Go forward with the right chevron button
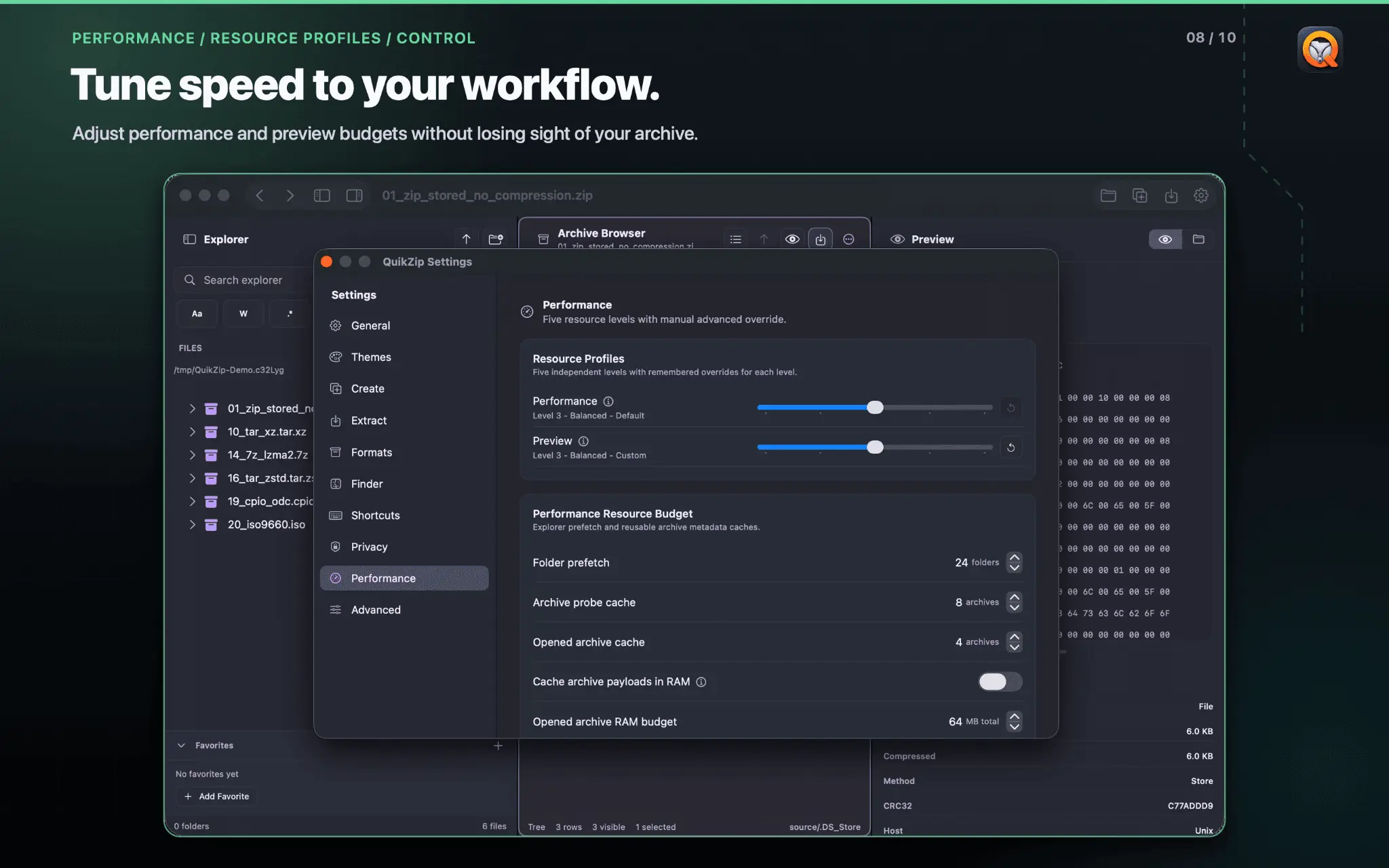This screenshot has height=868, width=1389. 290,195
